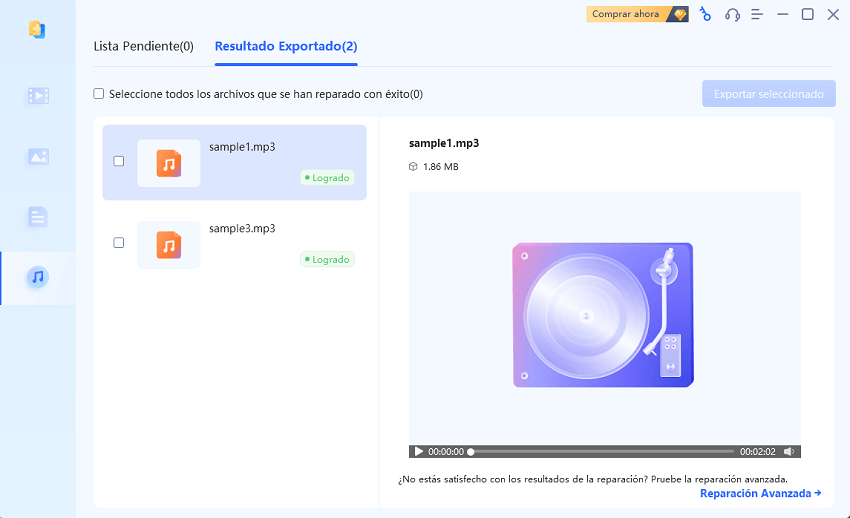Screen dimensions: 850x518
Task: Switch to the Resultado Exportado(2) tab
Action: [x=286, y=47]
